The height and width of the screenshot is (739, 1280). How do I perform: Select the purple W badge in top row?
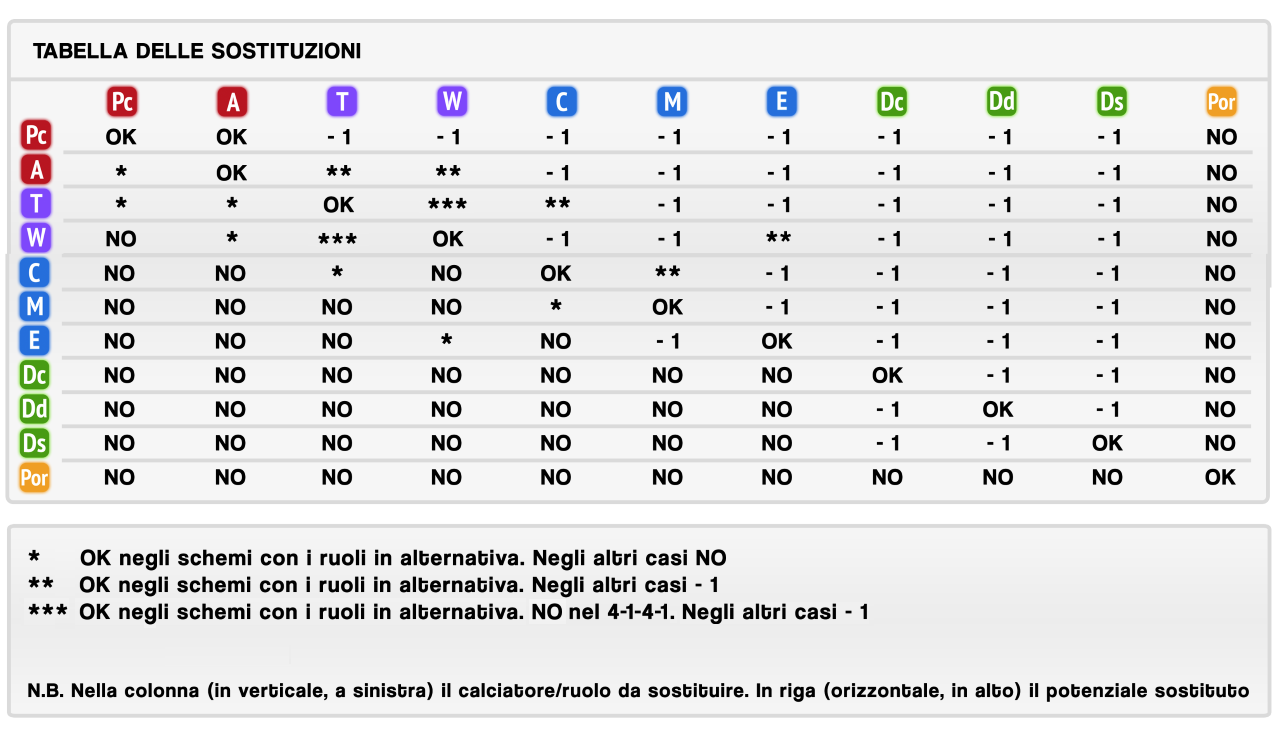pos(452,101)
